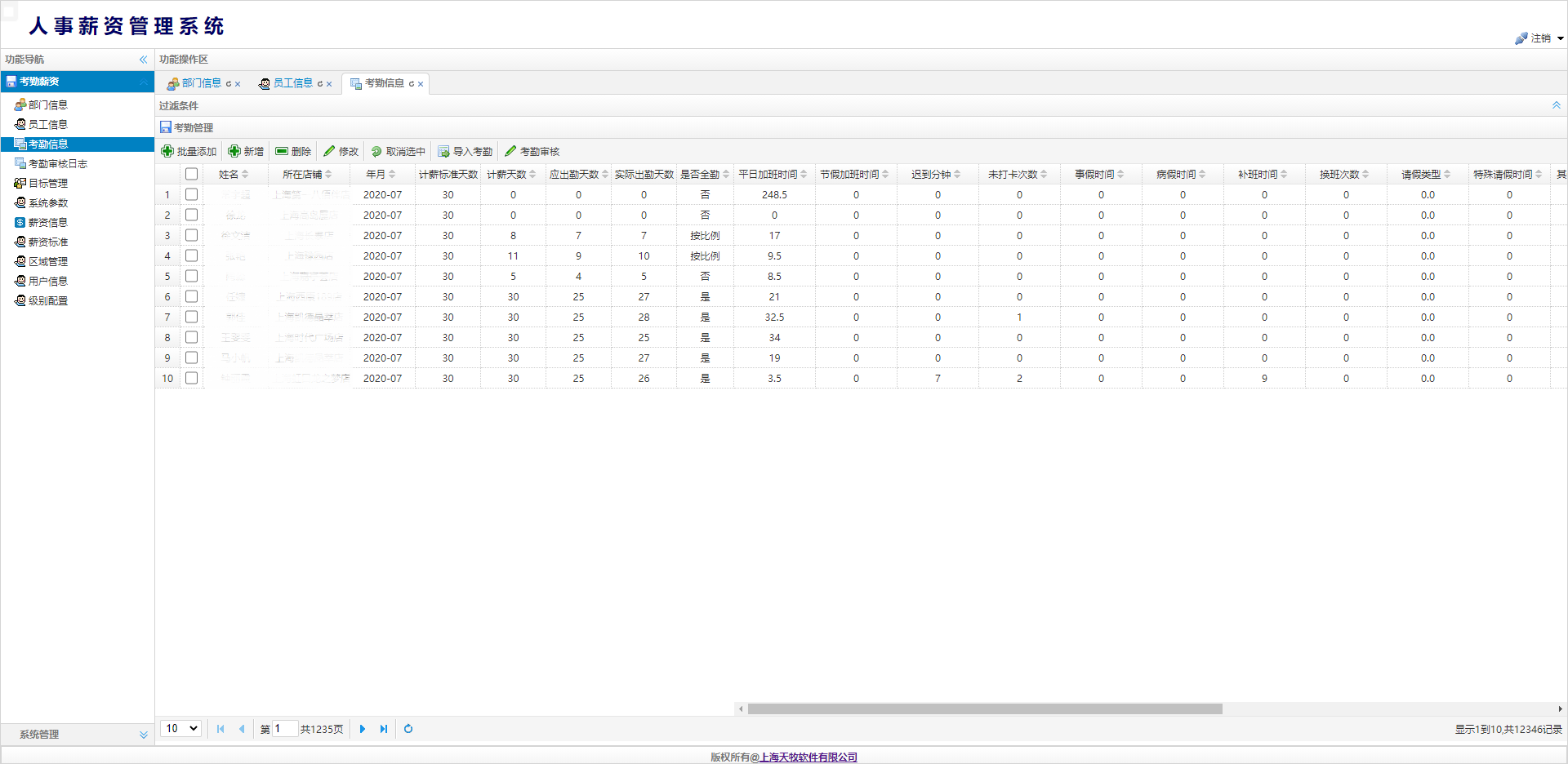Click the attendance audit (考勤审核) icon
This screenshot has height=764, width=1568.
coord(510,152)
